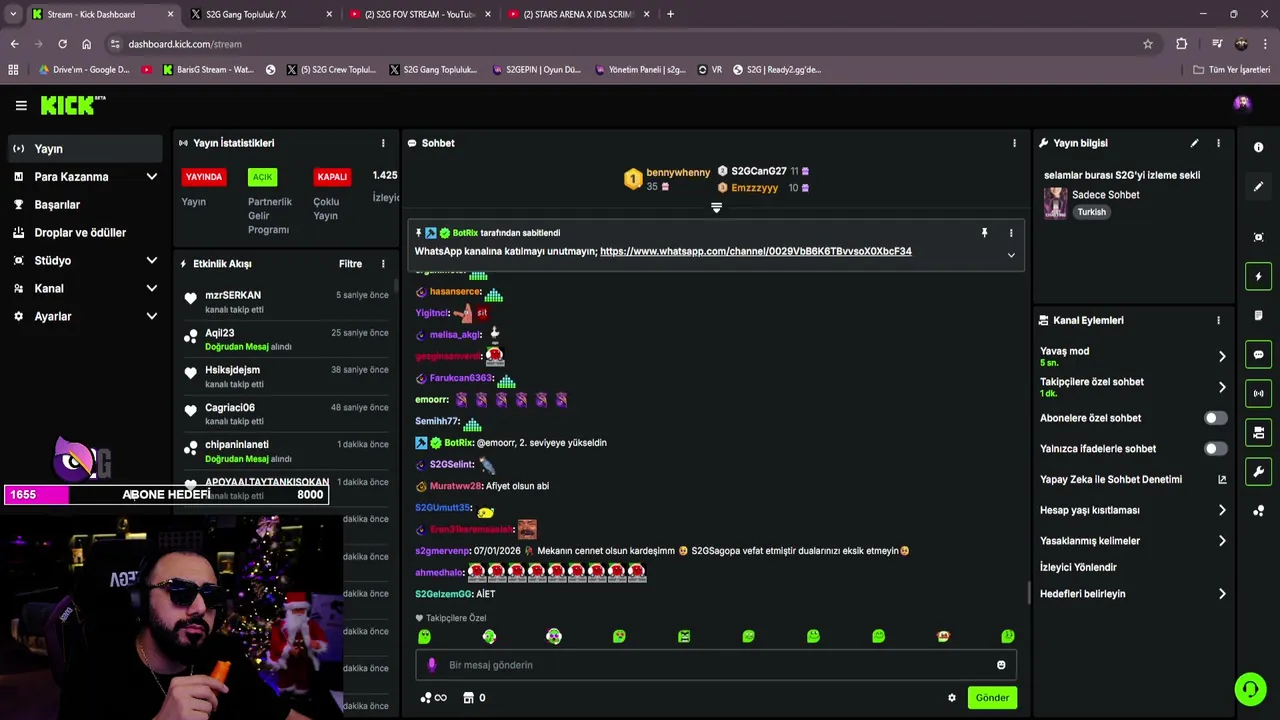This screenshot has height=720, width=1280.
Task: Open a new browser tab
Action: coord(670,14)
